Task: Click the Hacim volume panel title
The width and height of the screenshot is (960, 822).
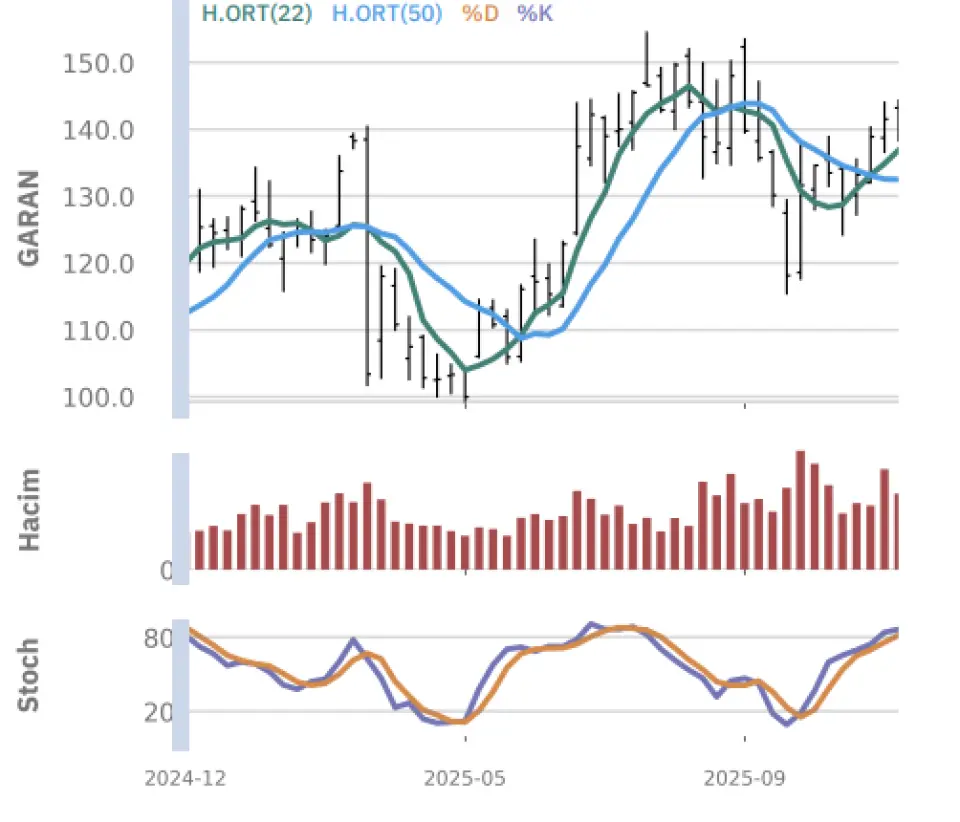Action: (x=29, y=509)
